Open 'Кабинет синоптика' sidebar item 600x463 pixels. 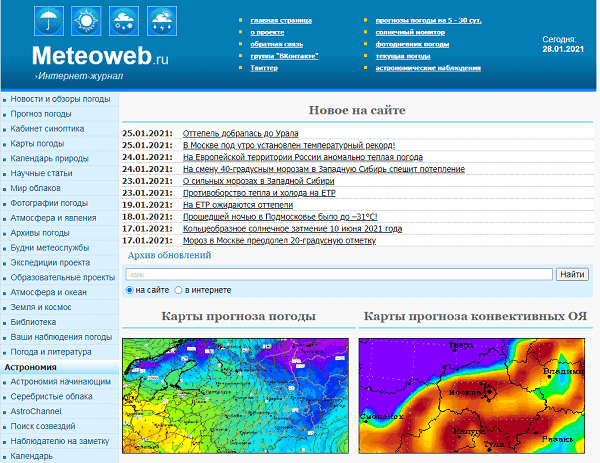tap(47, 129)
